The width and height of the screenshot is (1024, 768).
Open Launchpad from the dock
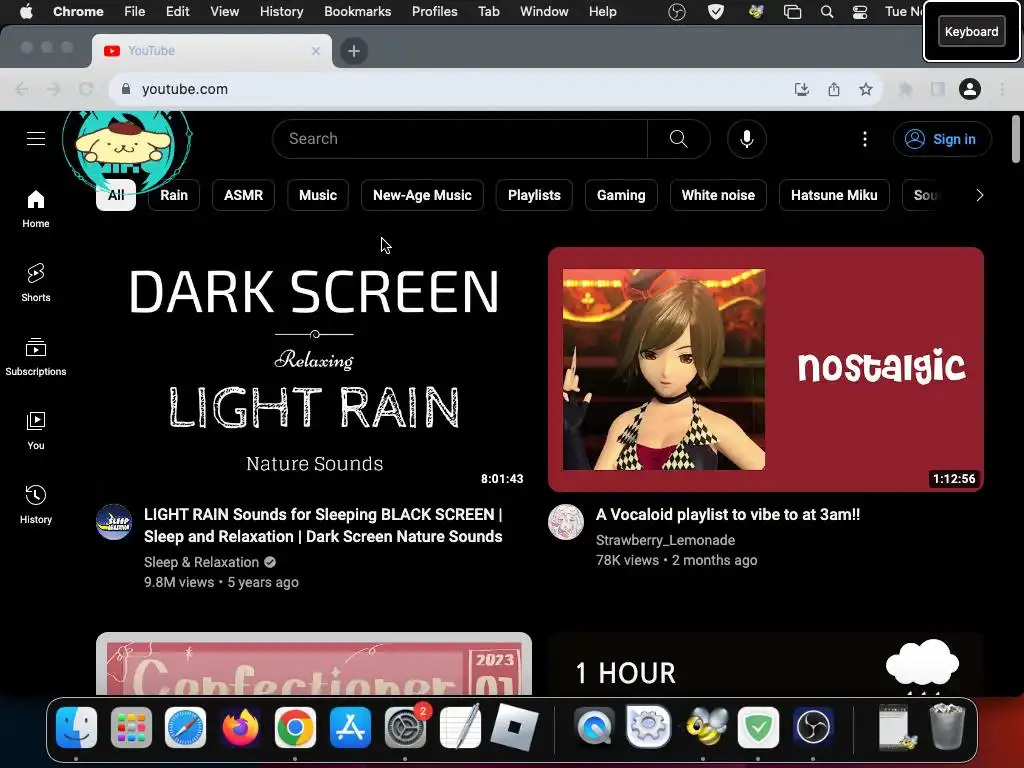131,727
